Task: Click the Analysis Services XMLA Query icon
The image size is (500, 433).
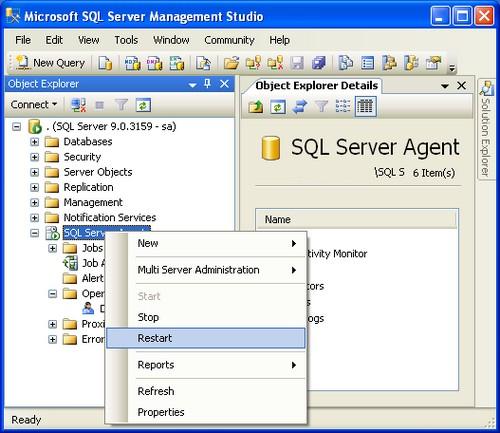Action: pos(177,63)
